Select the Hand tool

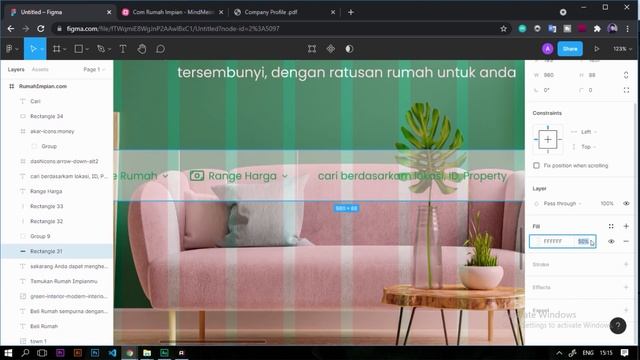pos(142,49)
